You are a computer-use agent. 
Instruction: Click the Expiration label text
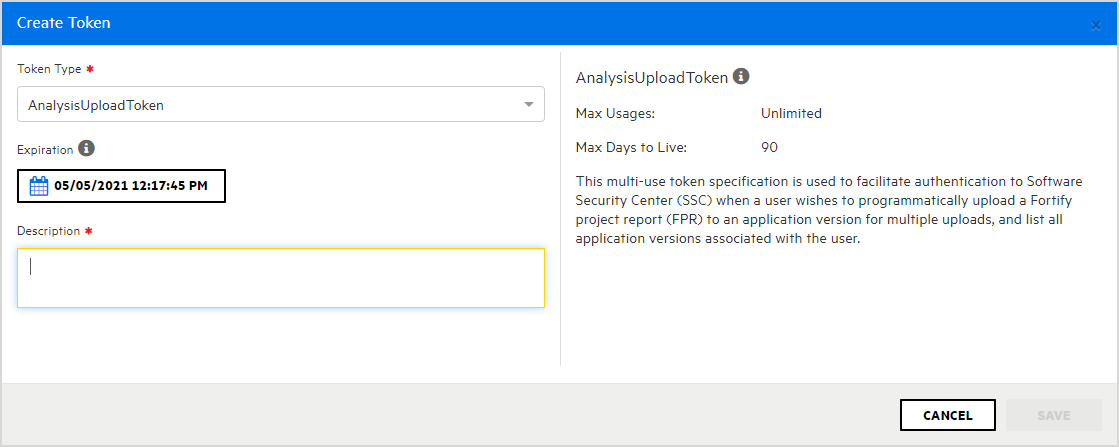(x=45, y=150)
